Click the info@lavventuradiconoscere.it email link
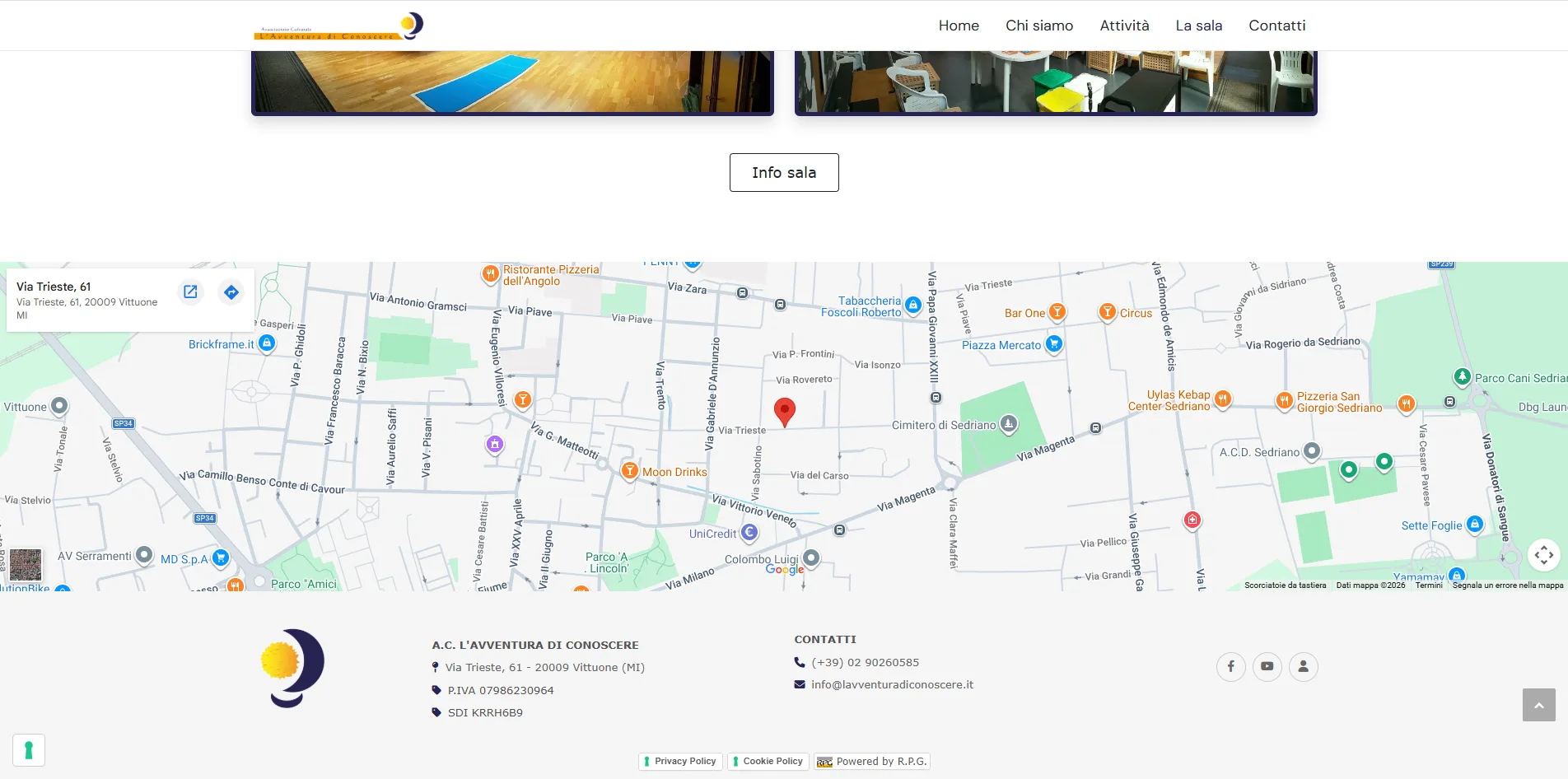Screen dimensions: 1568x779 pyautogui.click(x=892, y=684)
